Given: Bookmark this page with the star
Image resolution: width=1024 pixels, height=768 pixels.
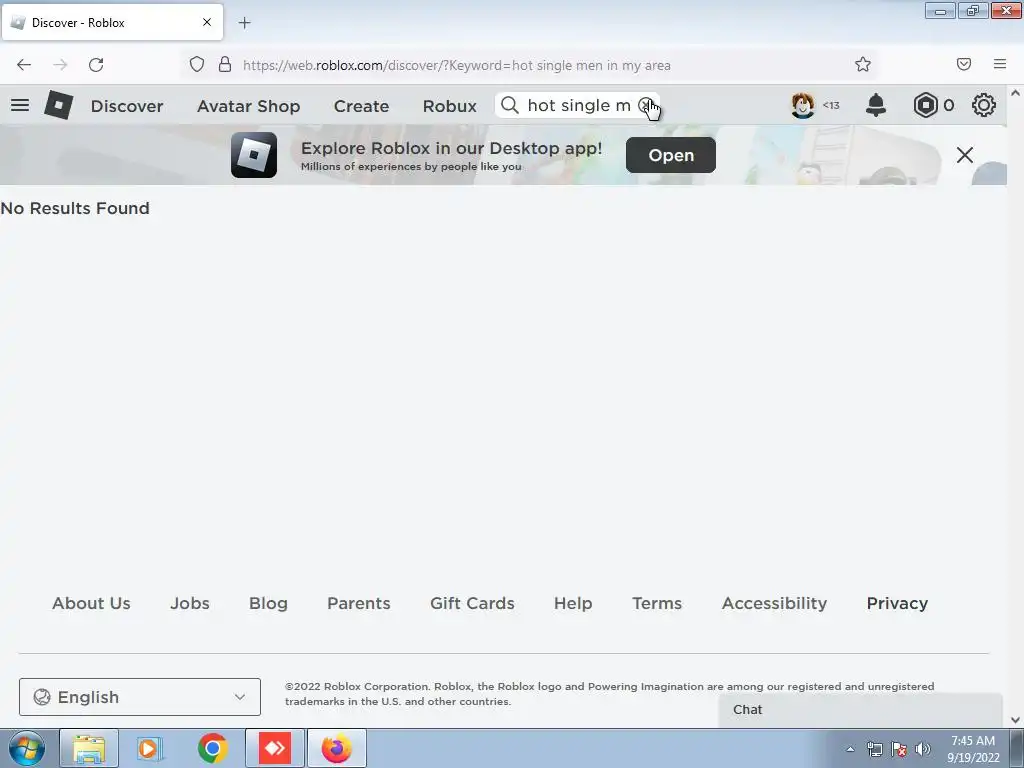Looking at the screenshot, I should pyautogui.click(x=863, y=65).
